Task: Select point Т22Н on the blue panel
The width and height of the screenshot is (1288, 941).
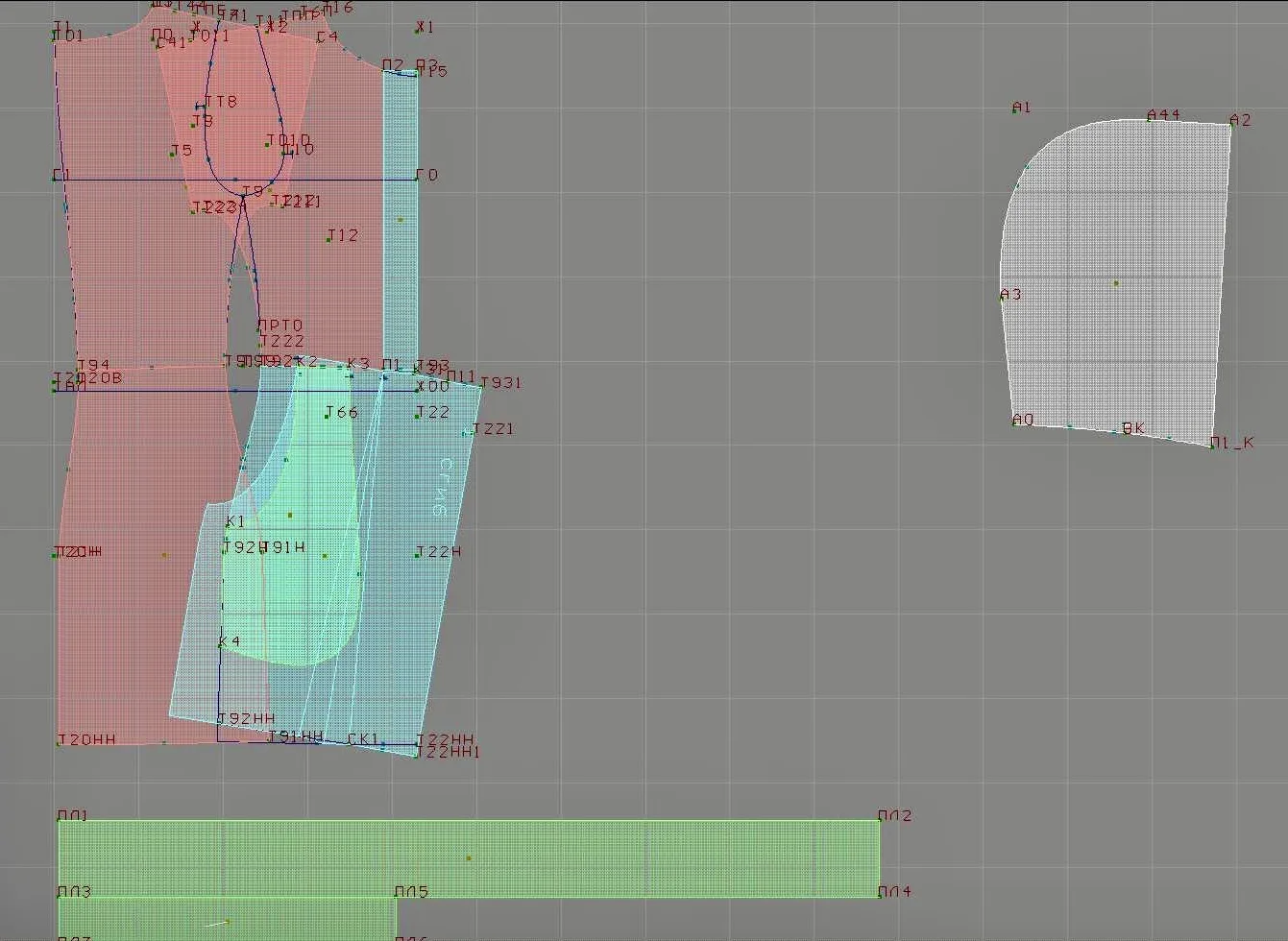Action: (x=438, y=551)
